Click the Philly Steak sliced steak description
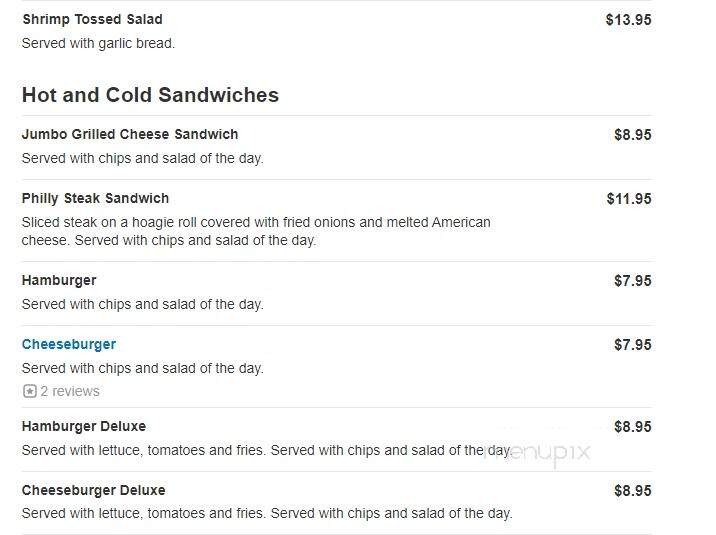The height and width of the screenshot is (535, 716). [x=256, y=231]
